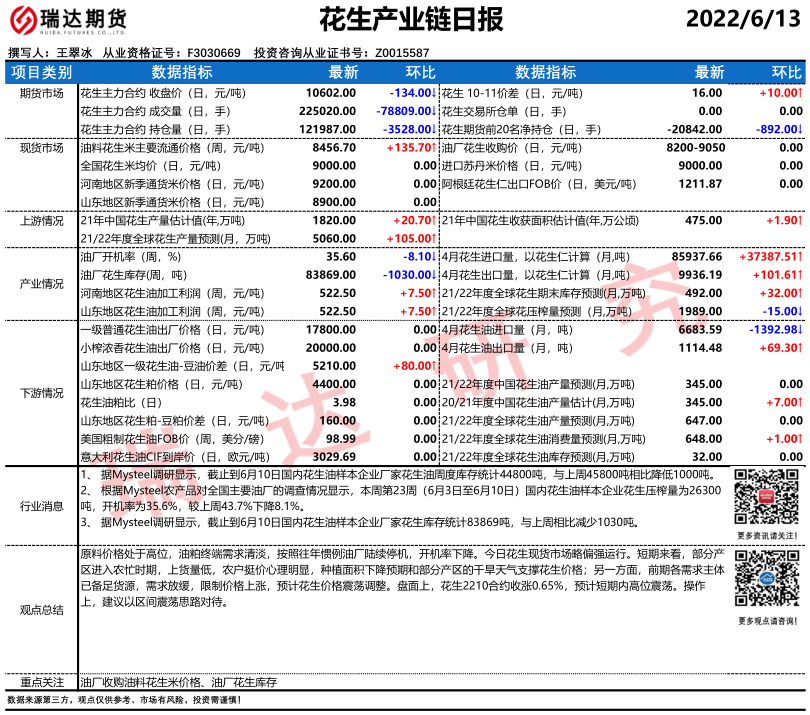
Task: Click the lower QR code for consulting views
Action: pos(767,582)
